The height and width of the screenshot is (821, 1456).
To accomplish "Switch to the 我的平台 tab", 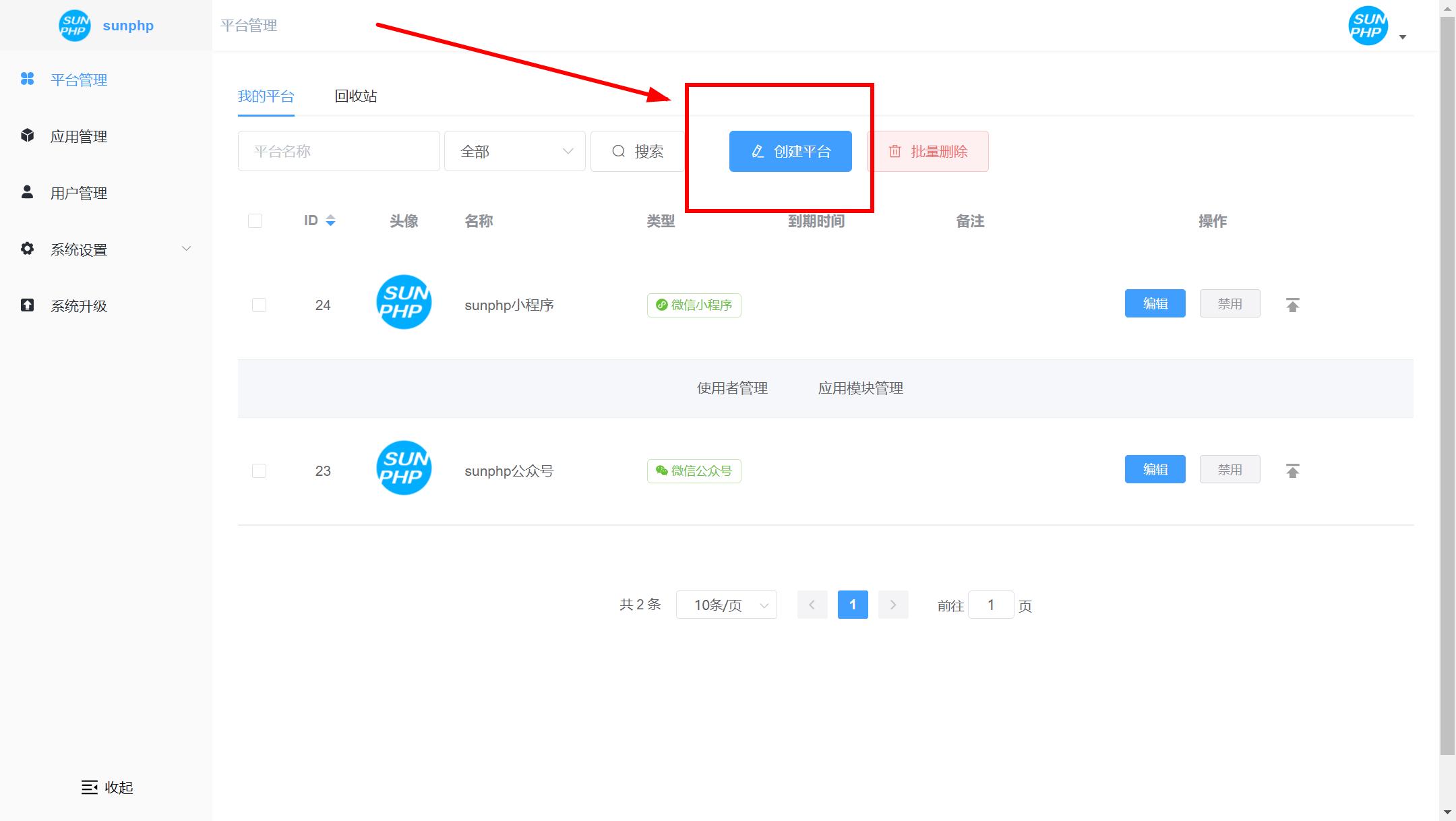I will tap(266, 96).
